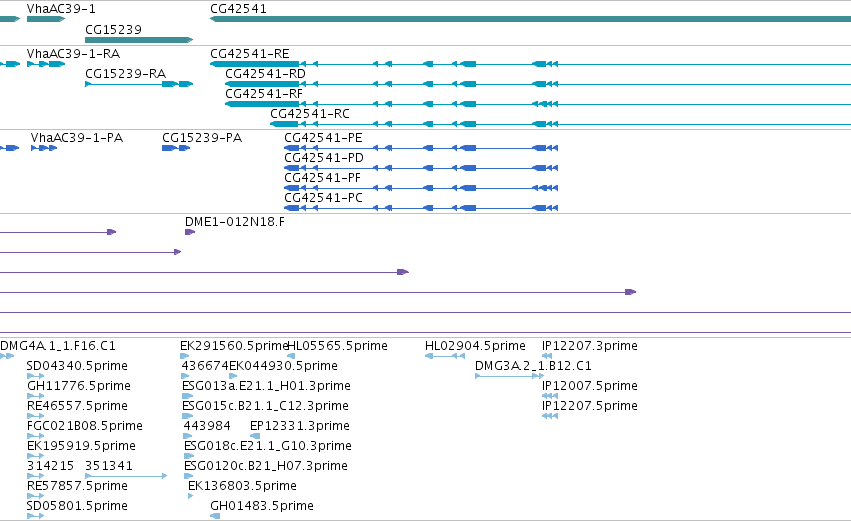Select EST SD05801.5prime
The width and height of the screenshot is (851, 521).
77,507
